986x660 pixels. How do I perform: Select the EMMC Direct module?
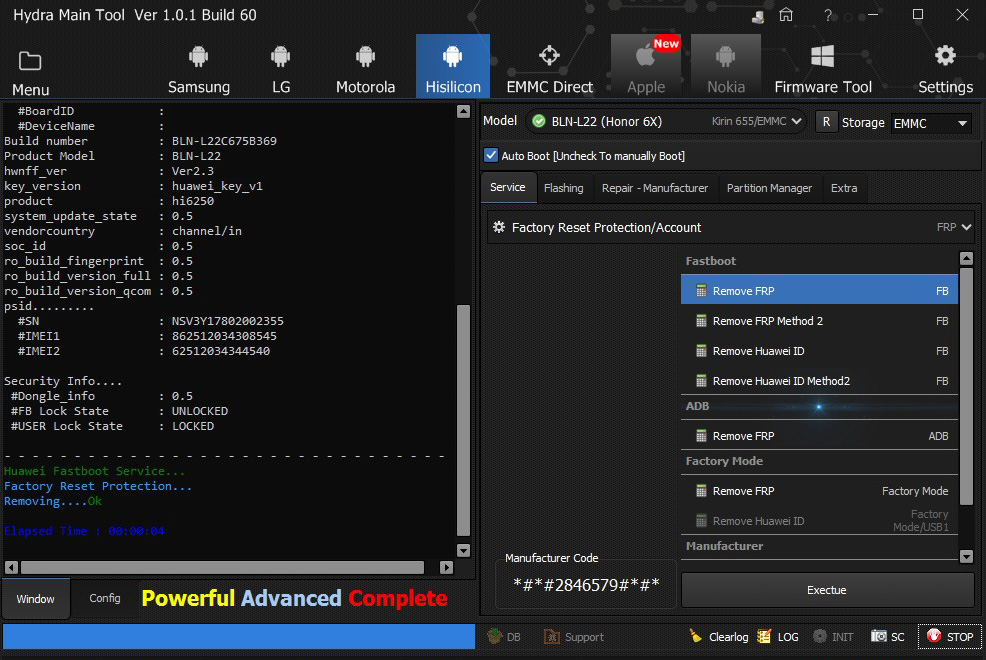[549, 67]
